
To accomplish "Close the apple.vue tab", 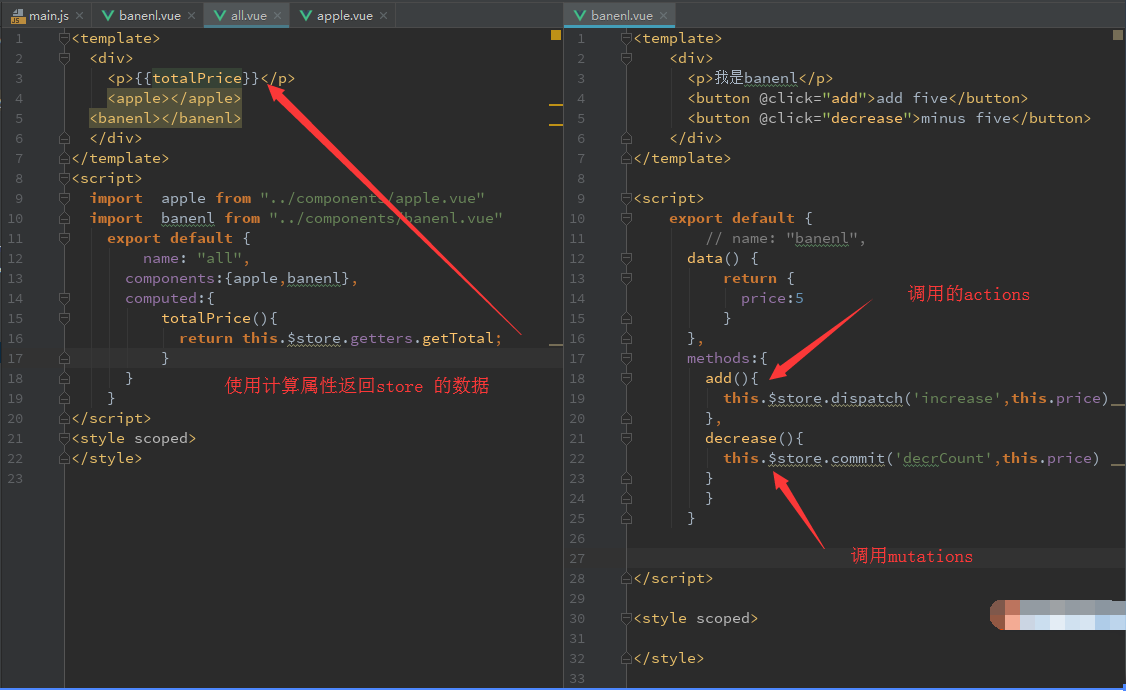I will [383, 16].
